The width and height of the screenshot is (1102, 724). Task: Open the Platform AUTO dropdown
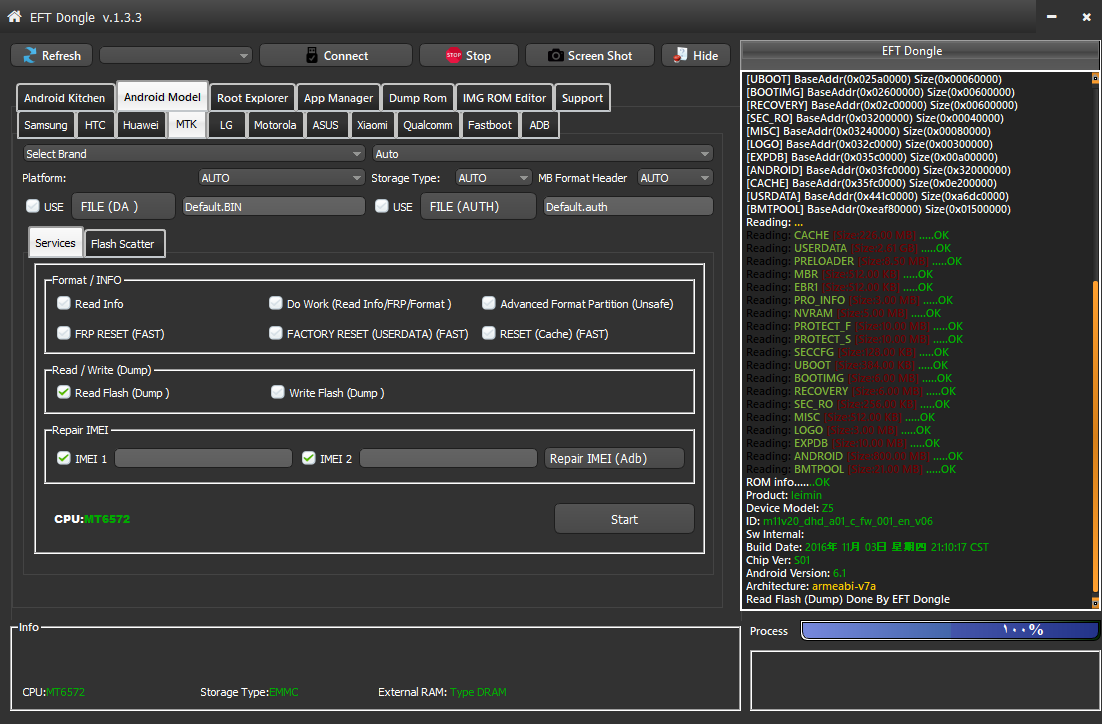coord(281,178)
